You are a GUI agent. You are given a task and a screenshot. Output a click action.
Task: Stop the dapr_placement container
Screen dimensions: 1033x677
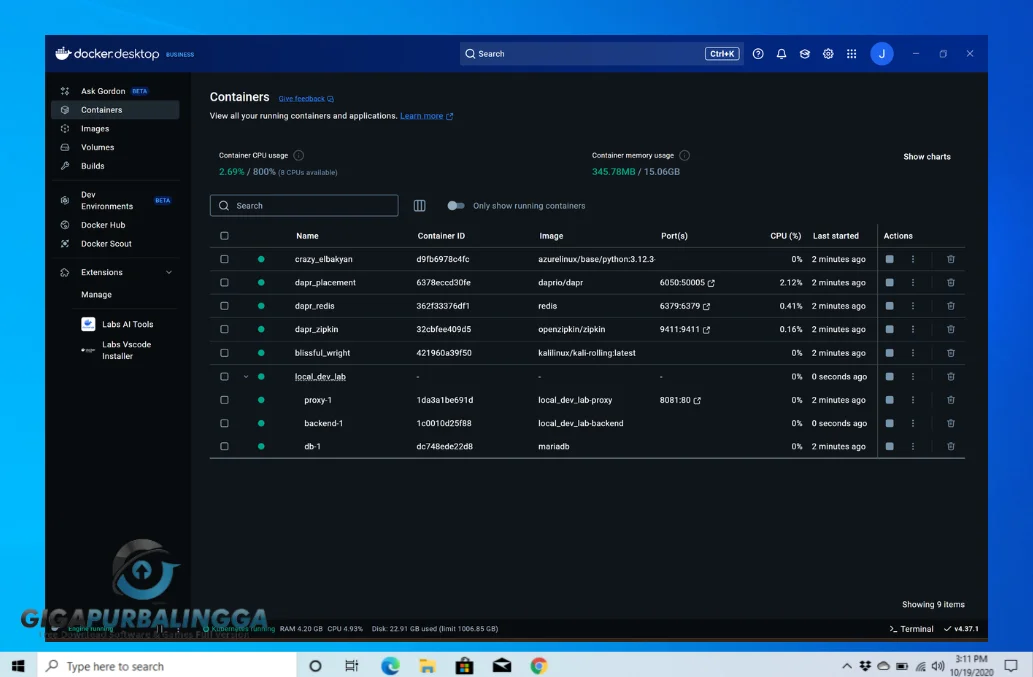[x=889, y=283]
